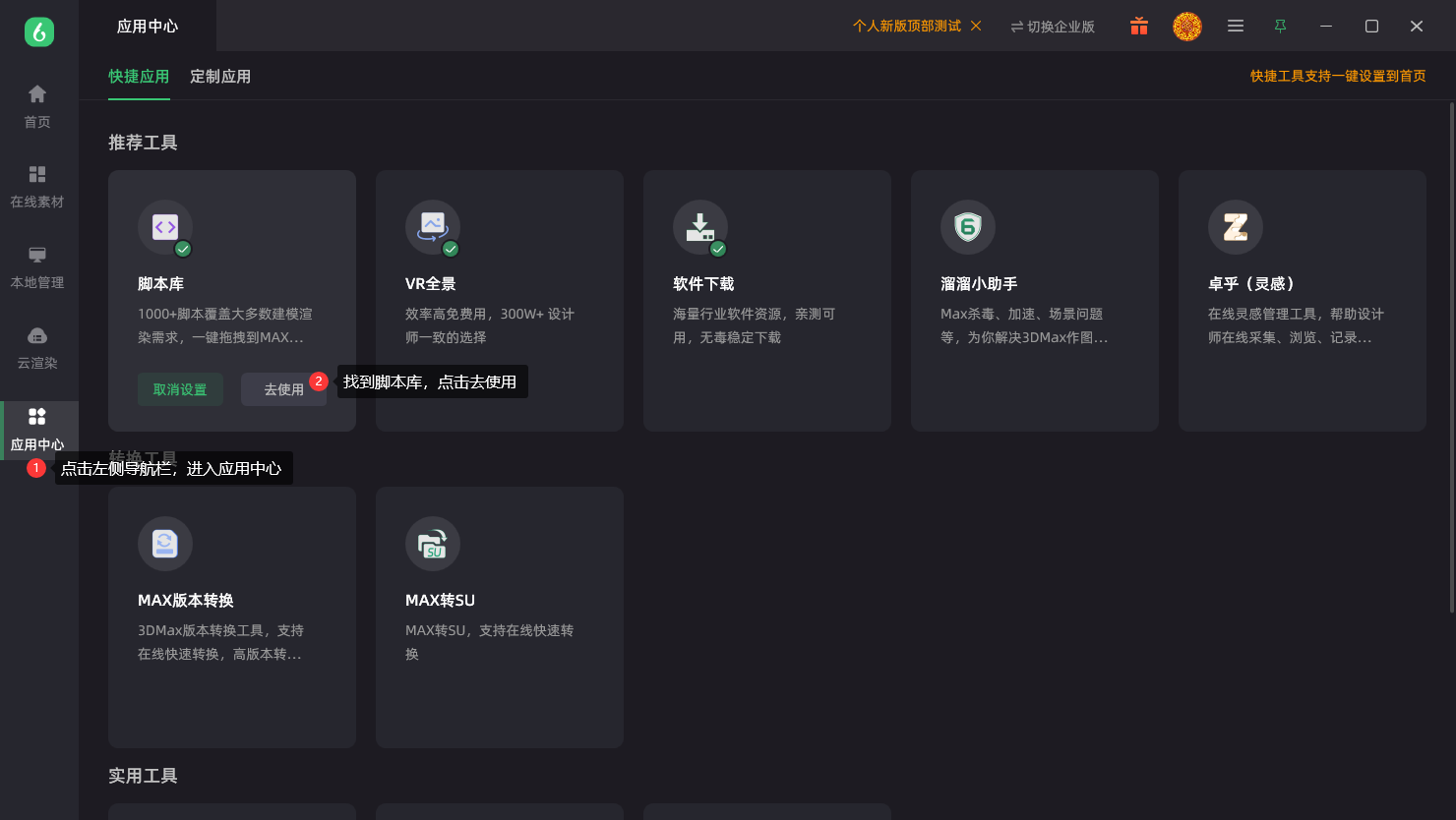Click the 实用工具 section heading

pos(143,776)
